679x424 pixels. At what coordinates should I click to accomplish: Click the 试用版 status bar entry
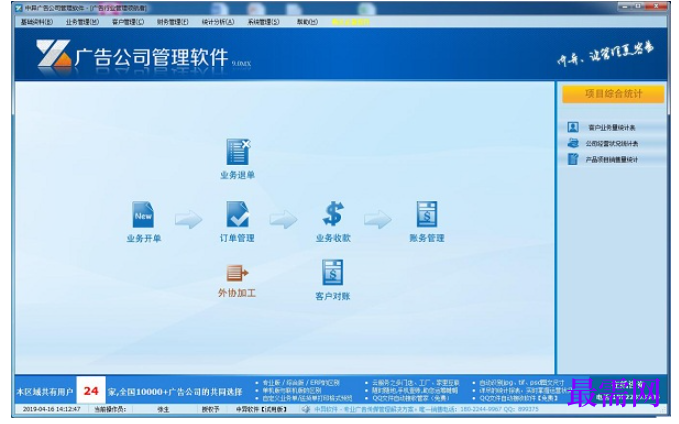click(261, 409)
